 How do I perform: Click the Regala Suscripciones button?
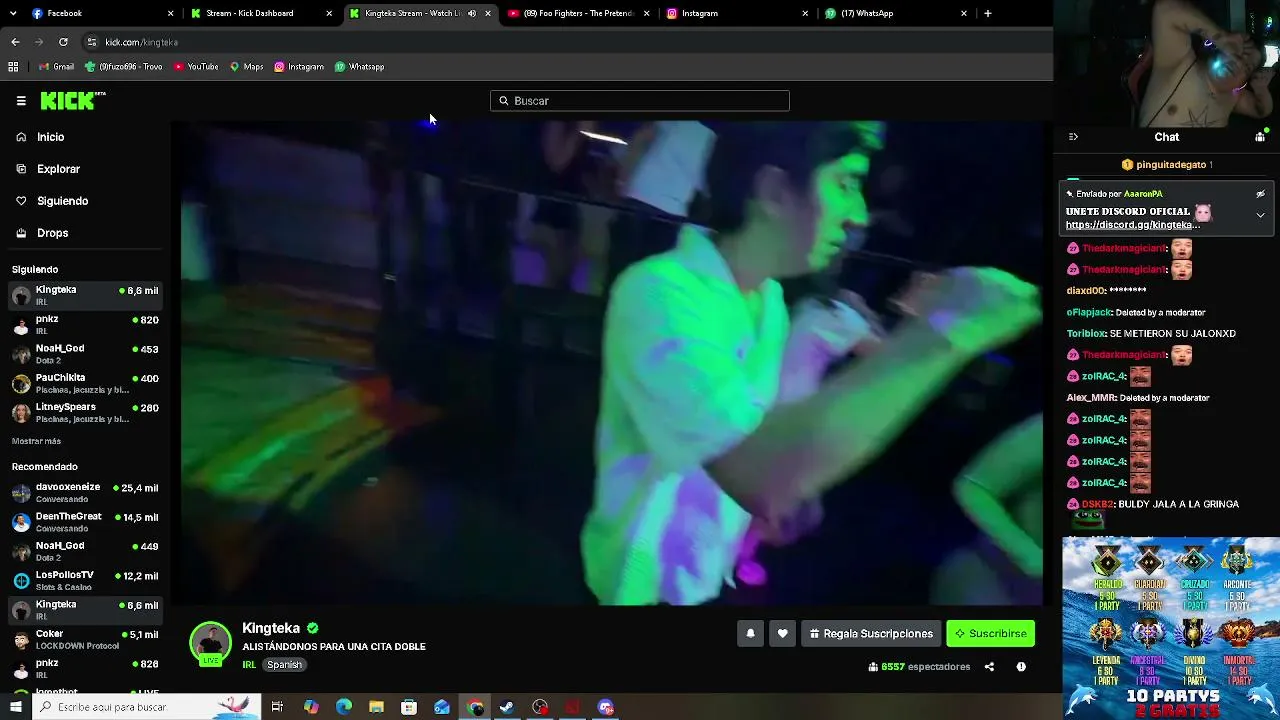[x=871, y=633]
